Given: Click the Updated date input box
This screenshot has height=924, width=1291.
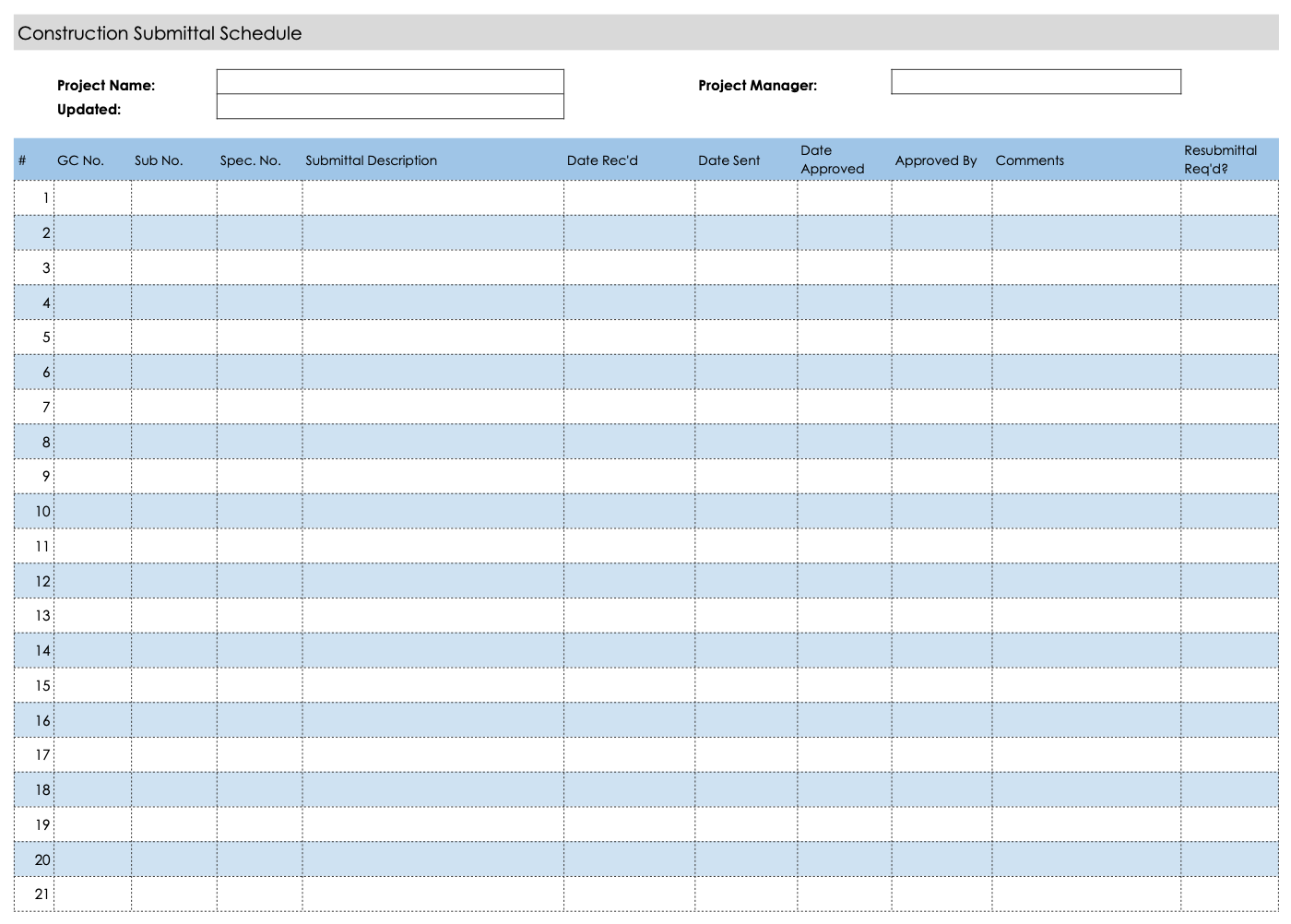Looking at the screenshot, I should [388, 108].
